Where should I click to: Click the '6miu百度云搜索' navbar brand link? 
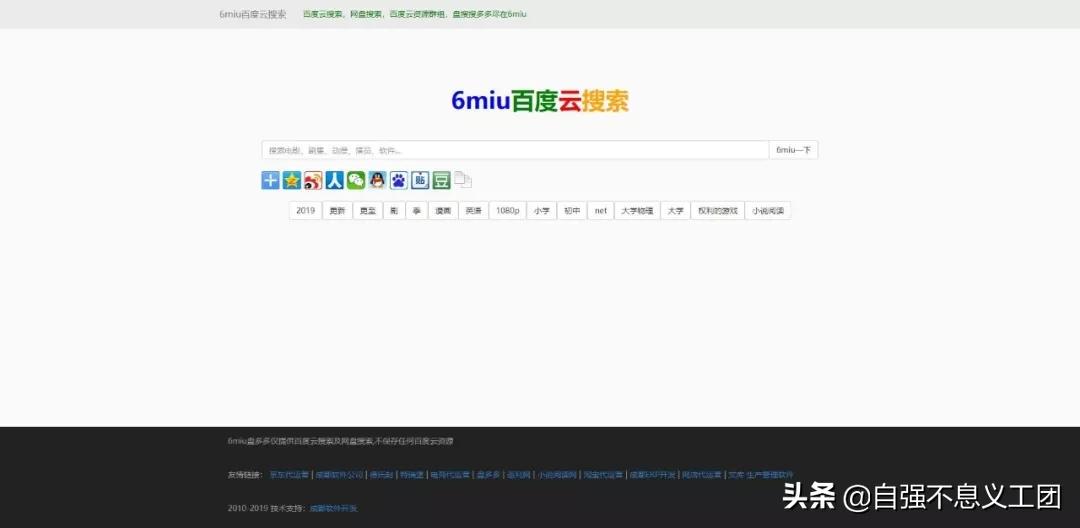click(253, 14)
